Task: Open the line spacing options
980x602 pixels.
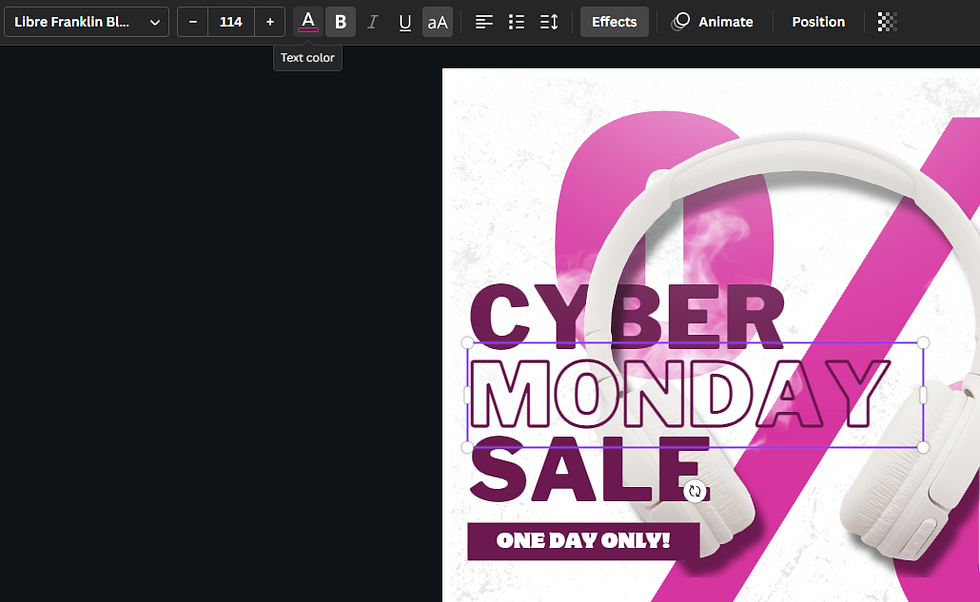Action: [x=549, y=22]
